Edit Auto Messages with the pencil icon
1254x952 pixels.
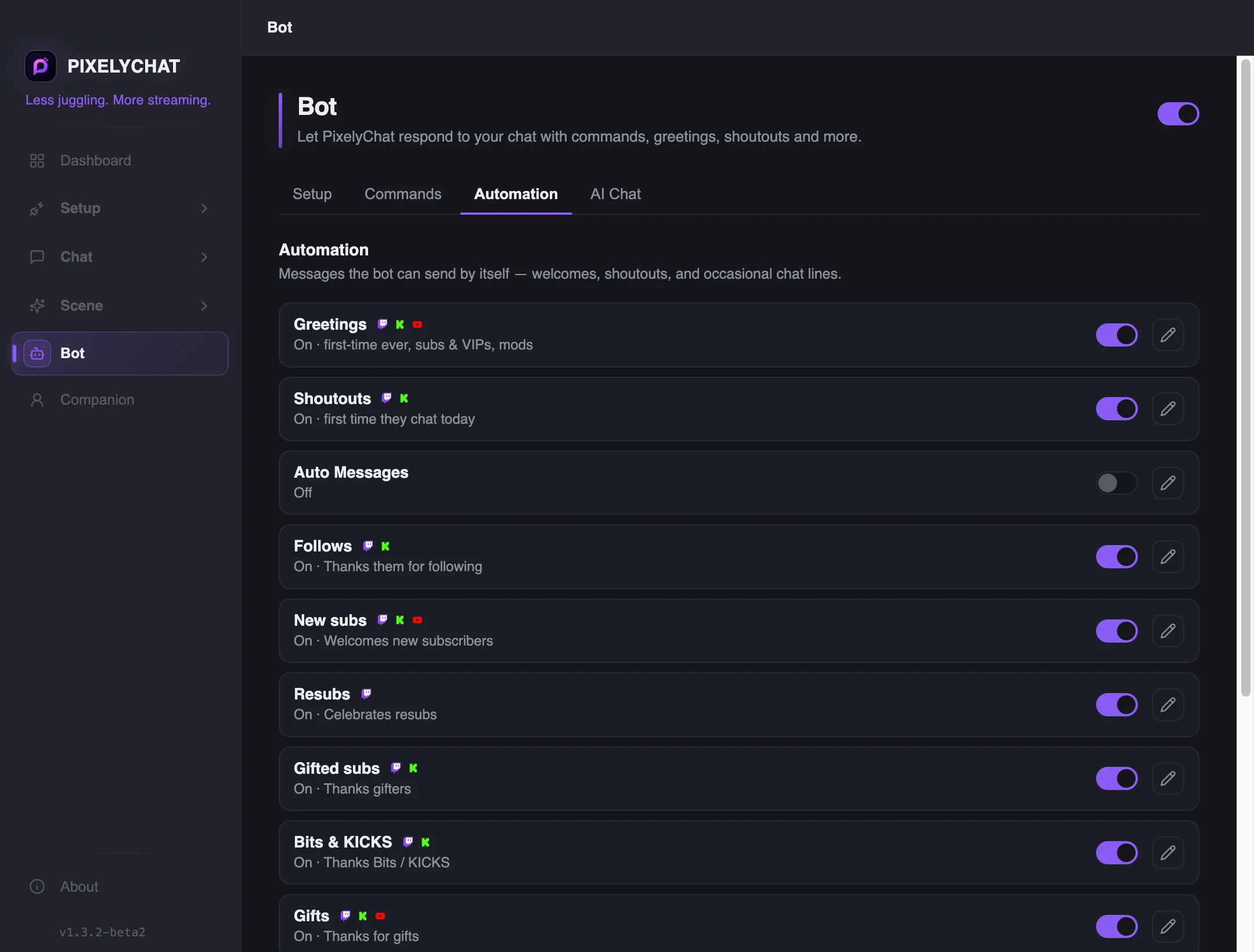click(x=1168, y=483)
